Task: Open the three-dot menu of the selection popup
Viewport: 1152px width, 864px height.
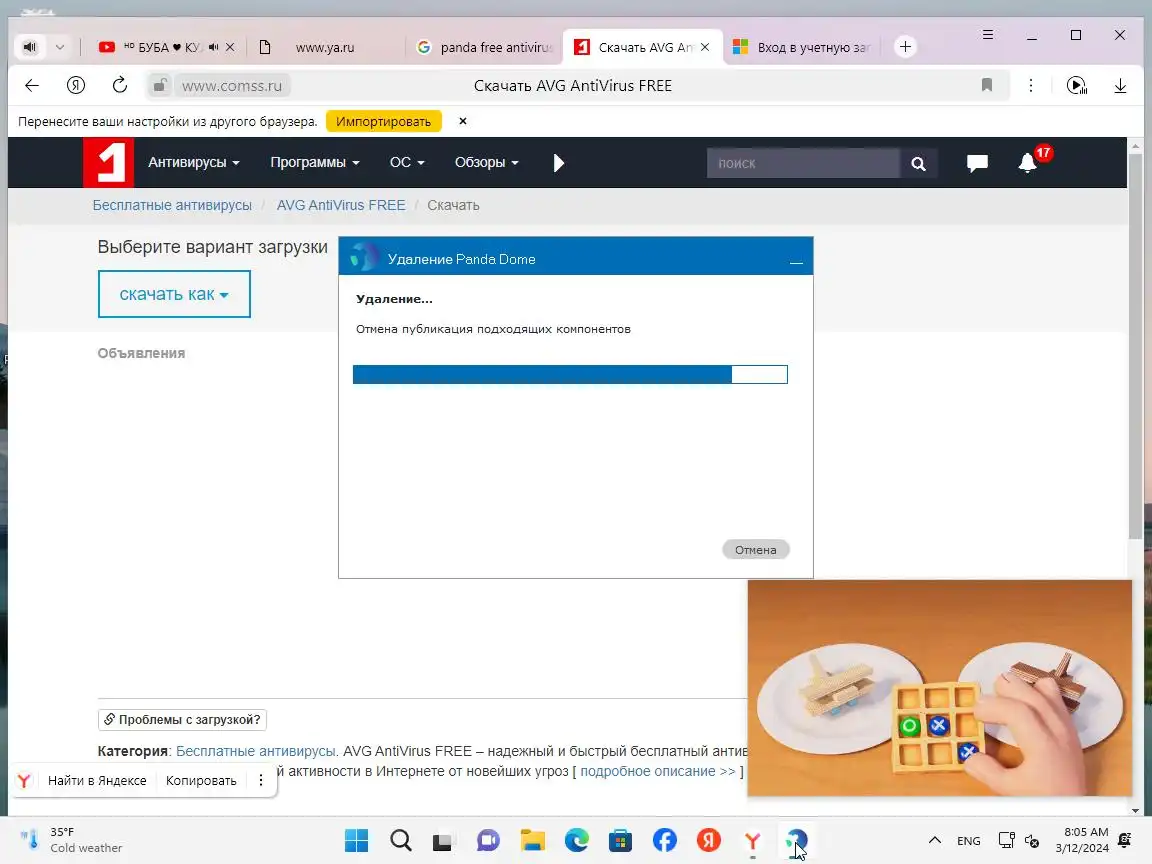Action: click(261, 780)
